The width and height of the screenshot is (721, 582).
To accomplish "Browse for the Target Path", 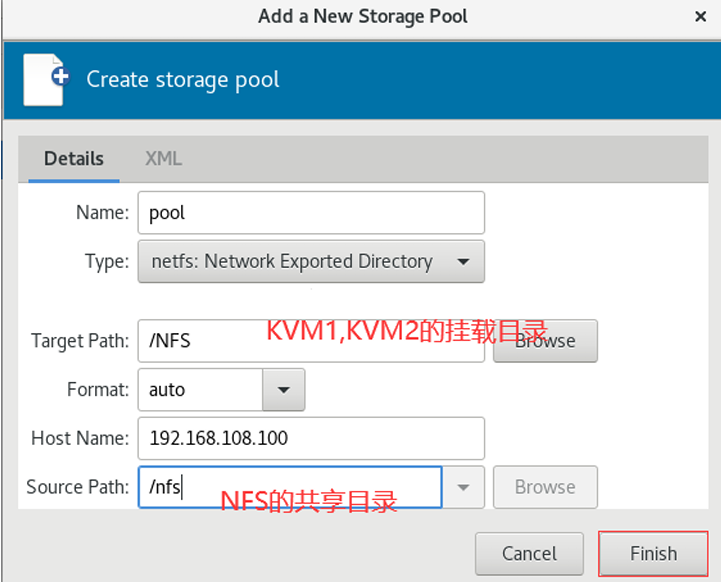I will (545, 341).
